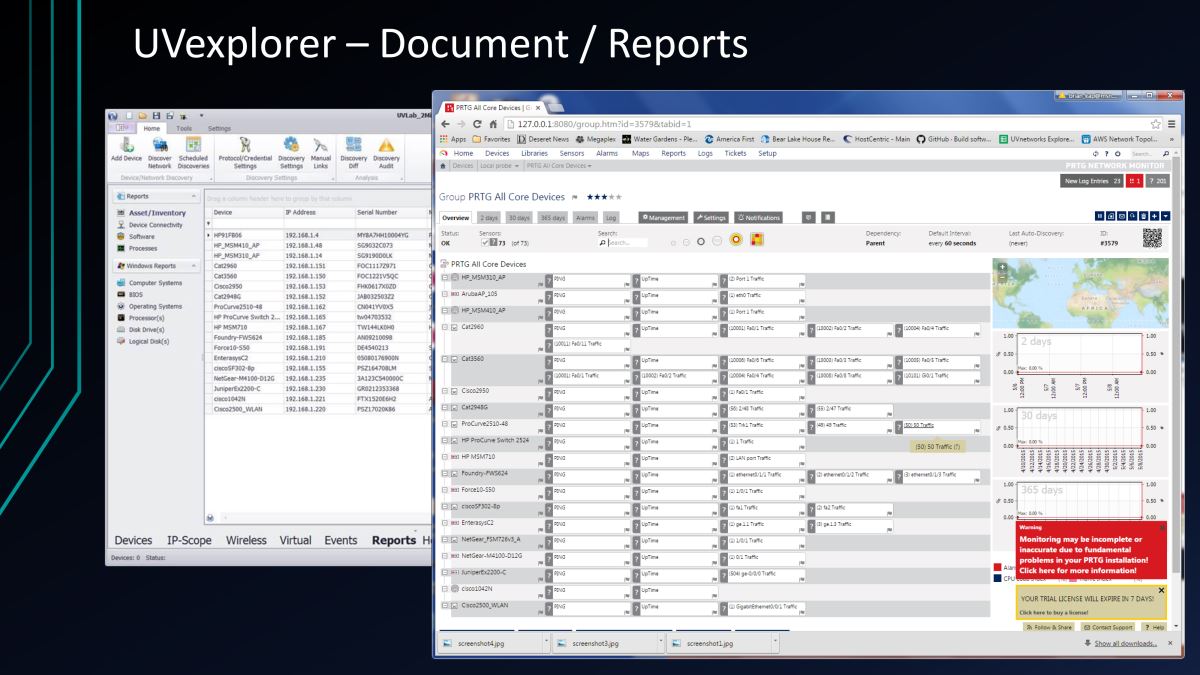Click the red alarms count badge in PRTG
This screenshot has width=1200, height=675.
pyautogui.click(x=1134, y=180)
